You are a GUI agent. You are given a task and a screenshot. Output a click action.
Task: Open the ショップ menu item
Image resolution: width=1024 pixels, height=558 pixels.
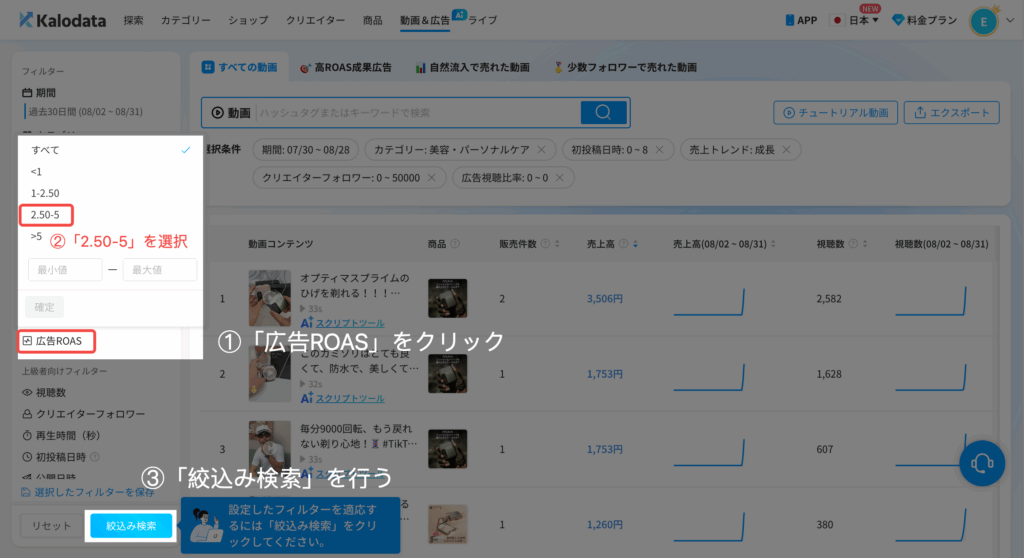click(248, 20)
